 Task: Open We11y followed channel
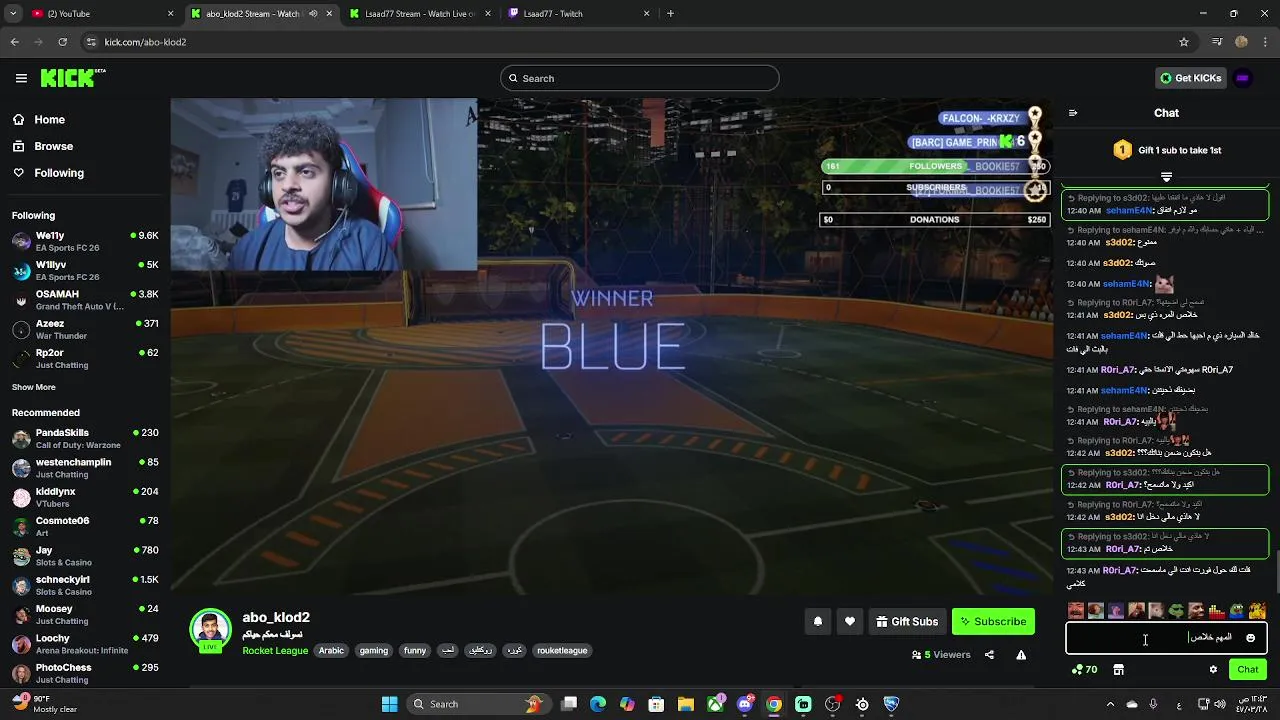[x=85, y=241]
